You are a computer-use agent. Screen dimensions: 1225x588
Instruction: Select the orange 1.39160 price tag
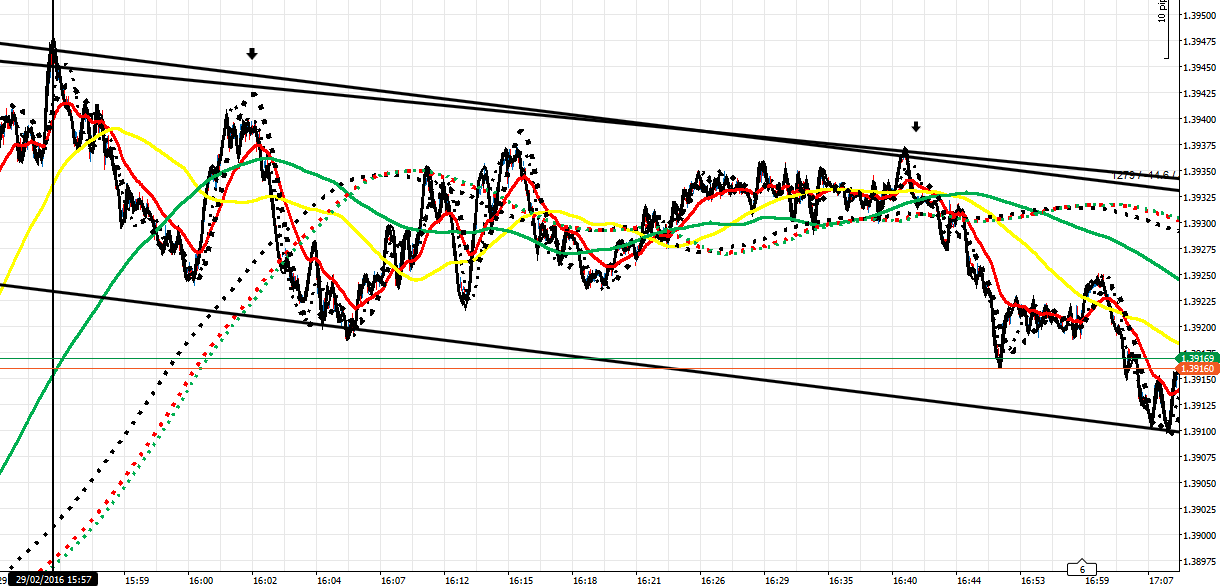point(1197,369)
